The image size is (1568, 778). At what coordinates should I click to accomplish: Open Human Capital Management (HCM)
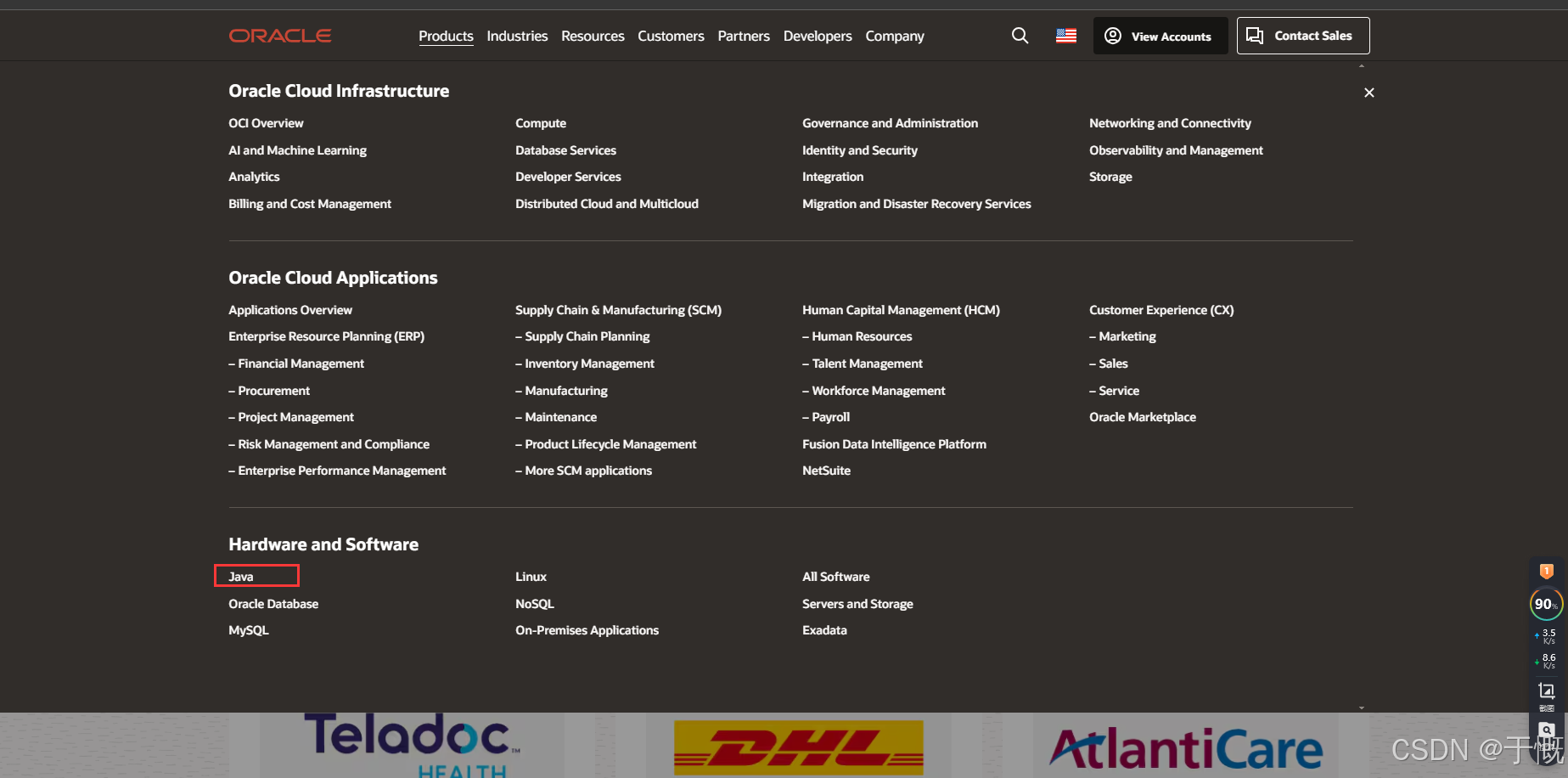[x=901, y=310]
